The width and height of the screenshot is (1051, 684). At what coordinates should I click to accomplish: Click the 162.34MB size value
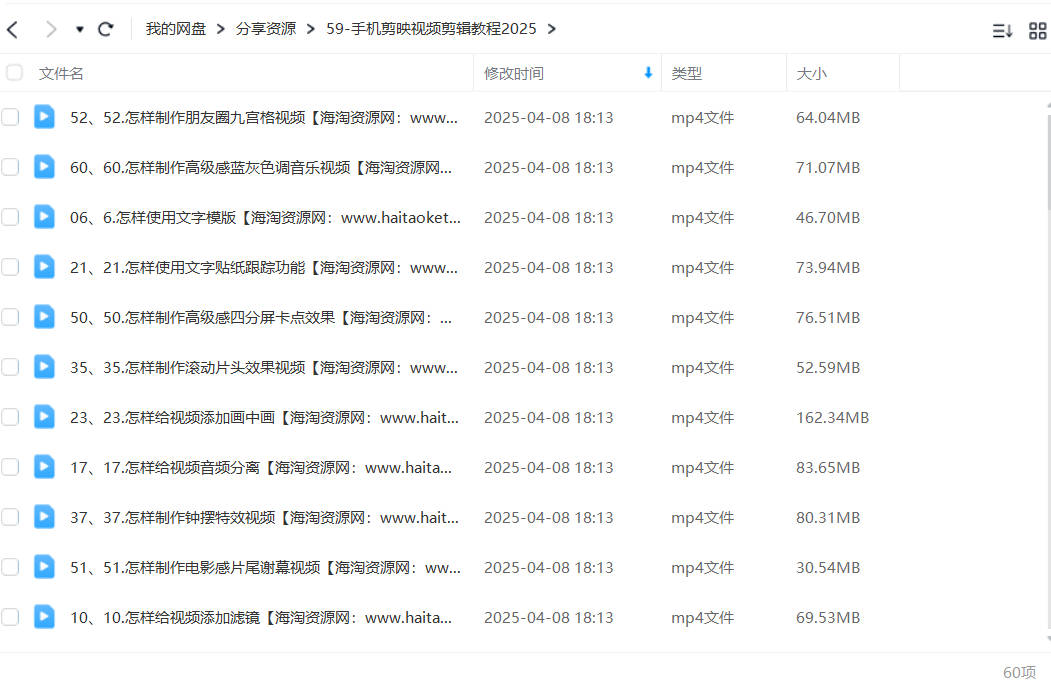(x=832, y=418)
